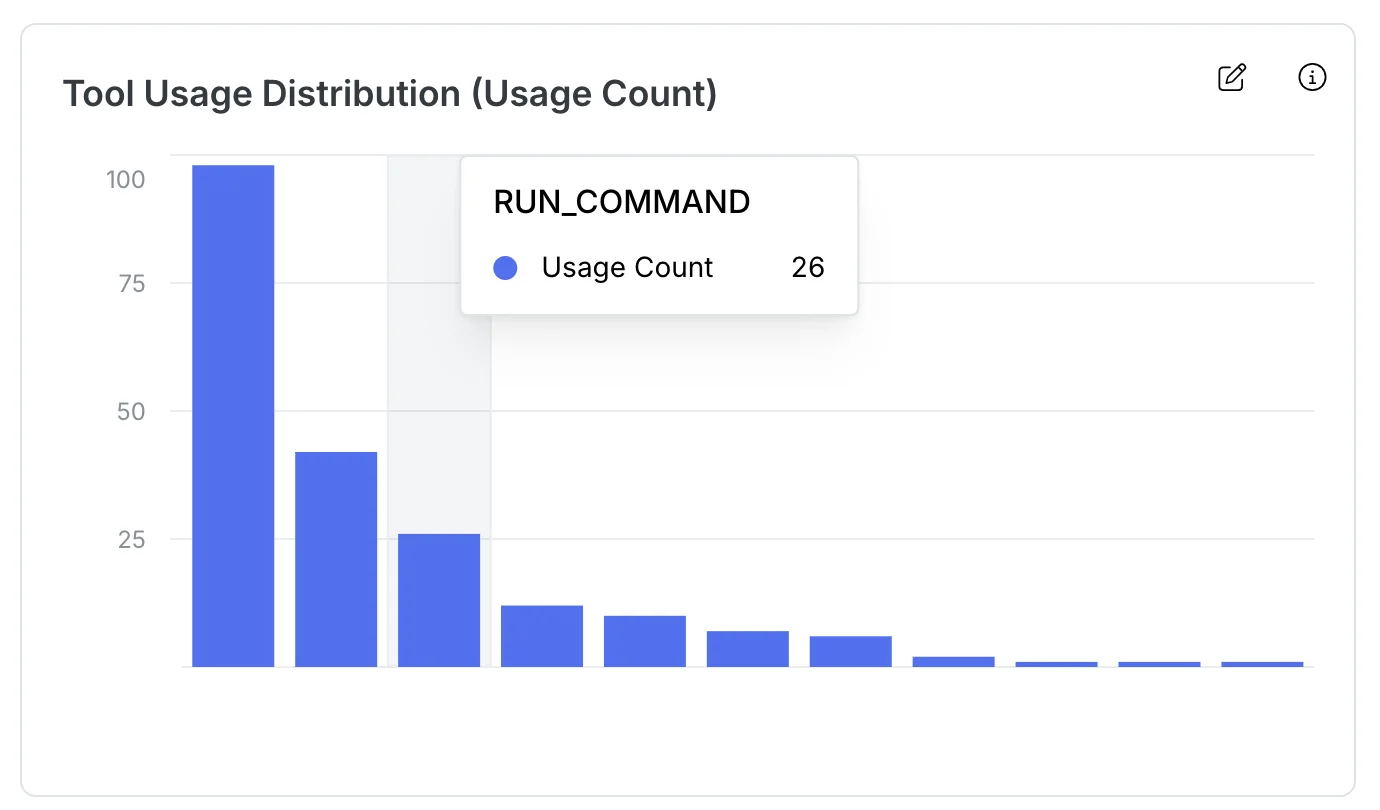Select the second-tallest bar in the chart
The width and height of the screenshot is (1380, 810).
336,559
